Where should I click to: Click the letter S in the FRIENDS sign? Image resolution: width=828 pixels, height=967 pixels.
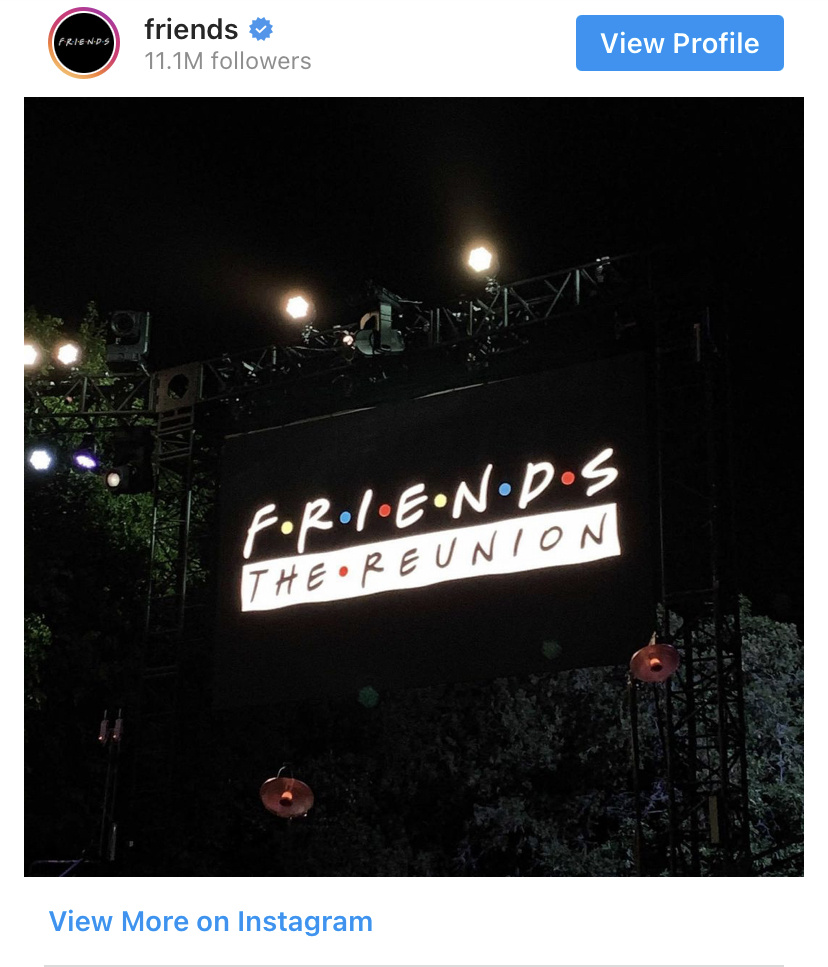point(600,472)
